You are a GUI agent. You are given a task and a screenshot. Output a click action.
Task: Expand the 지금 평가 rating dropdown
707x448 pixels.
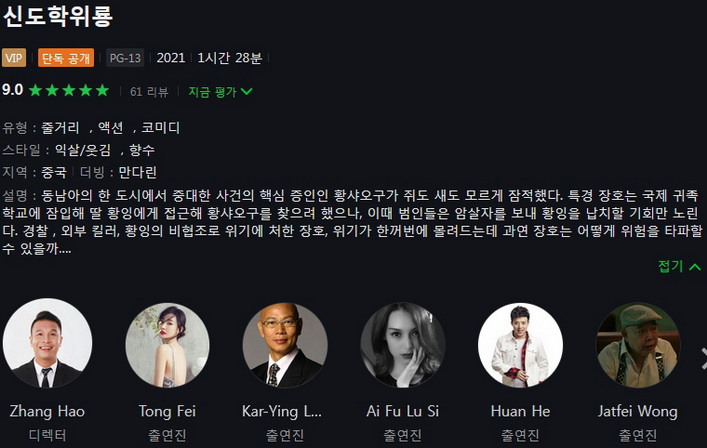coord(220,92)
